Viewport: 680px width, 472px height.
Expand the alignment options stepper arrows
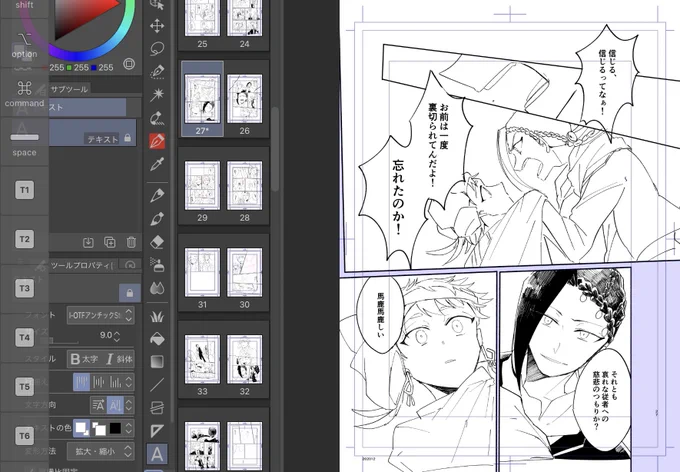[x=129, y=382]
